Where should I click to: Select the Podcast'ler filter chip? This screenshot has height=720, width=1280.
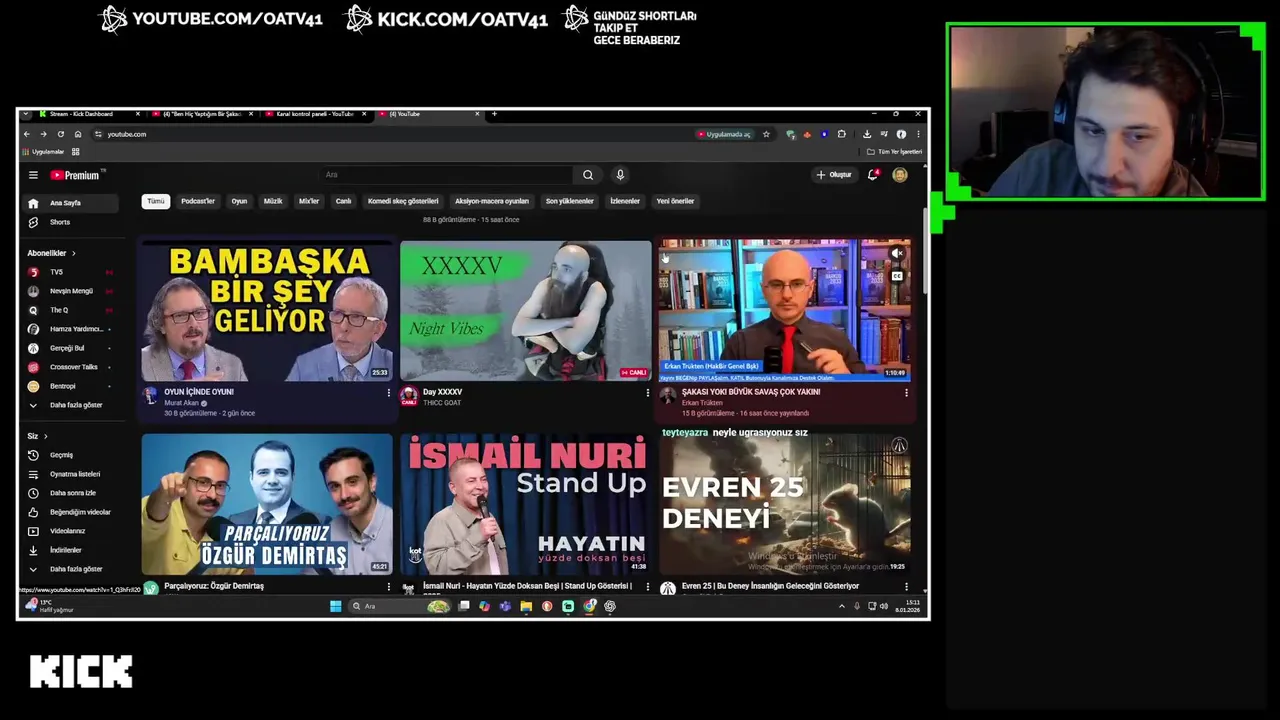(198, 201)
